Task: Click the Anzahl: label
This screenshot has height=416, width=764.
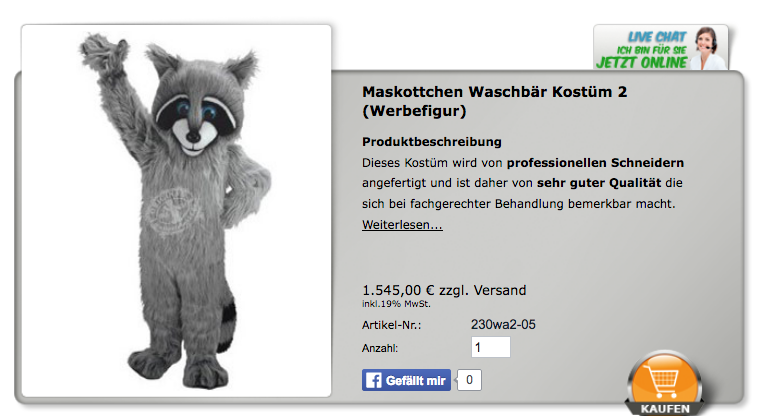Action: click(x=380, y=348)
